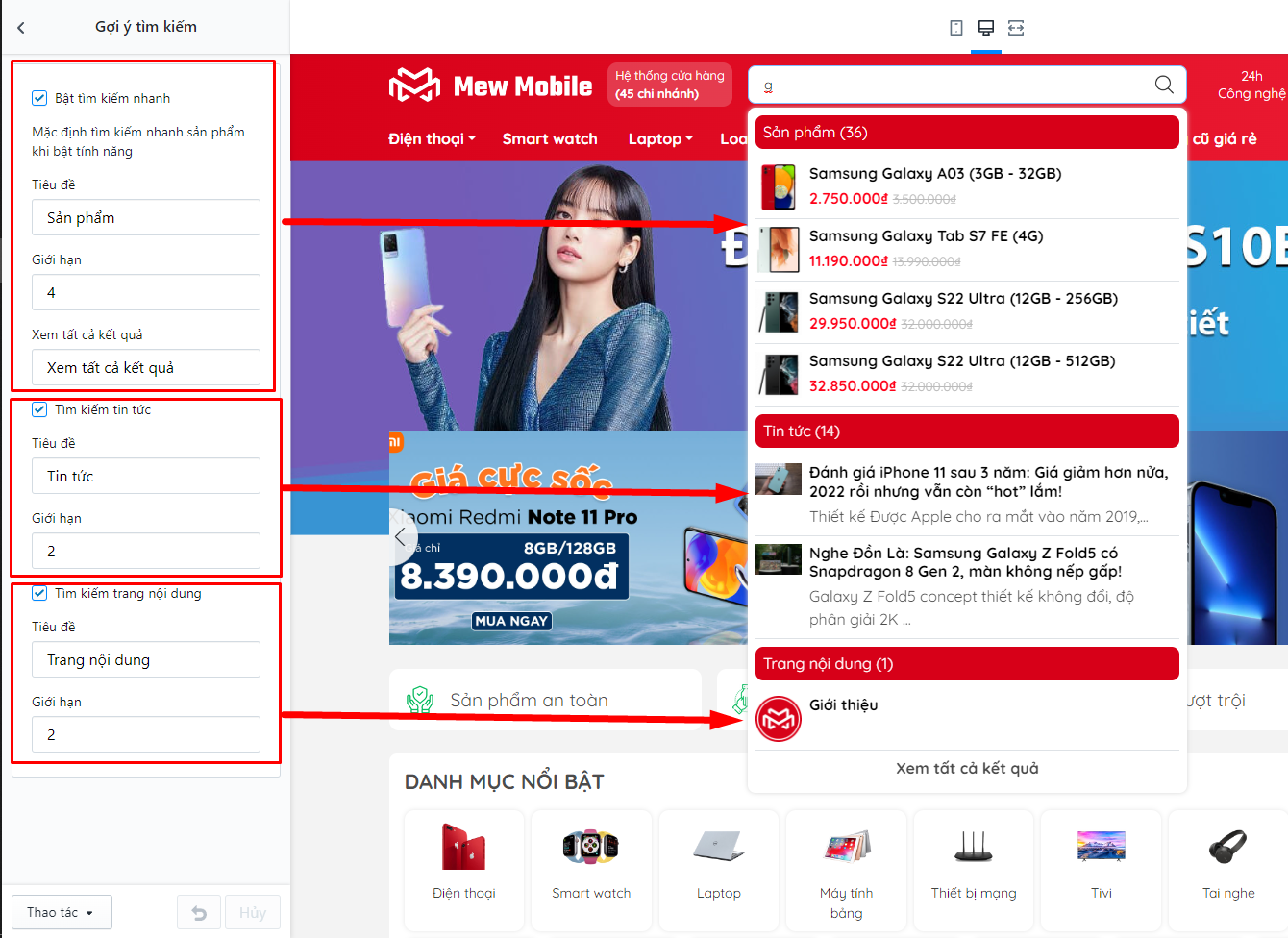Open Smart watch category icon
Image resolution: width=1288 pixels, height=938 pixels.
[x=591, y=847]
